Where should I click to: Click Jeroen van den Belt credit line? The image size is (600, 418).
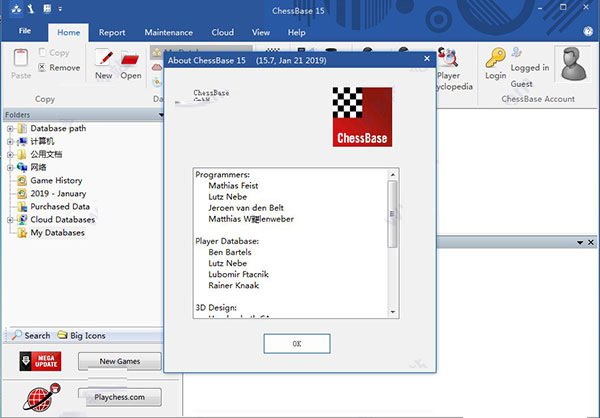coord(246,208)
